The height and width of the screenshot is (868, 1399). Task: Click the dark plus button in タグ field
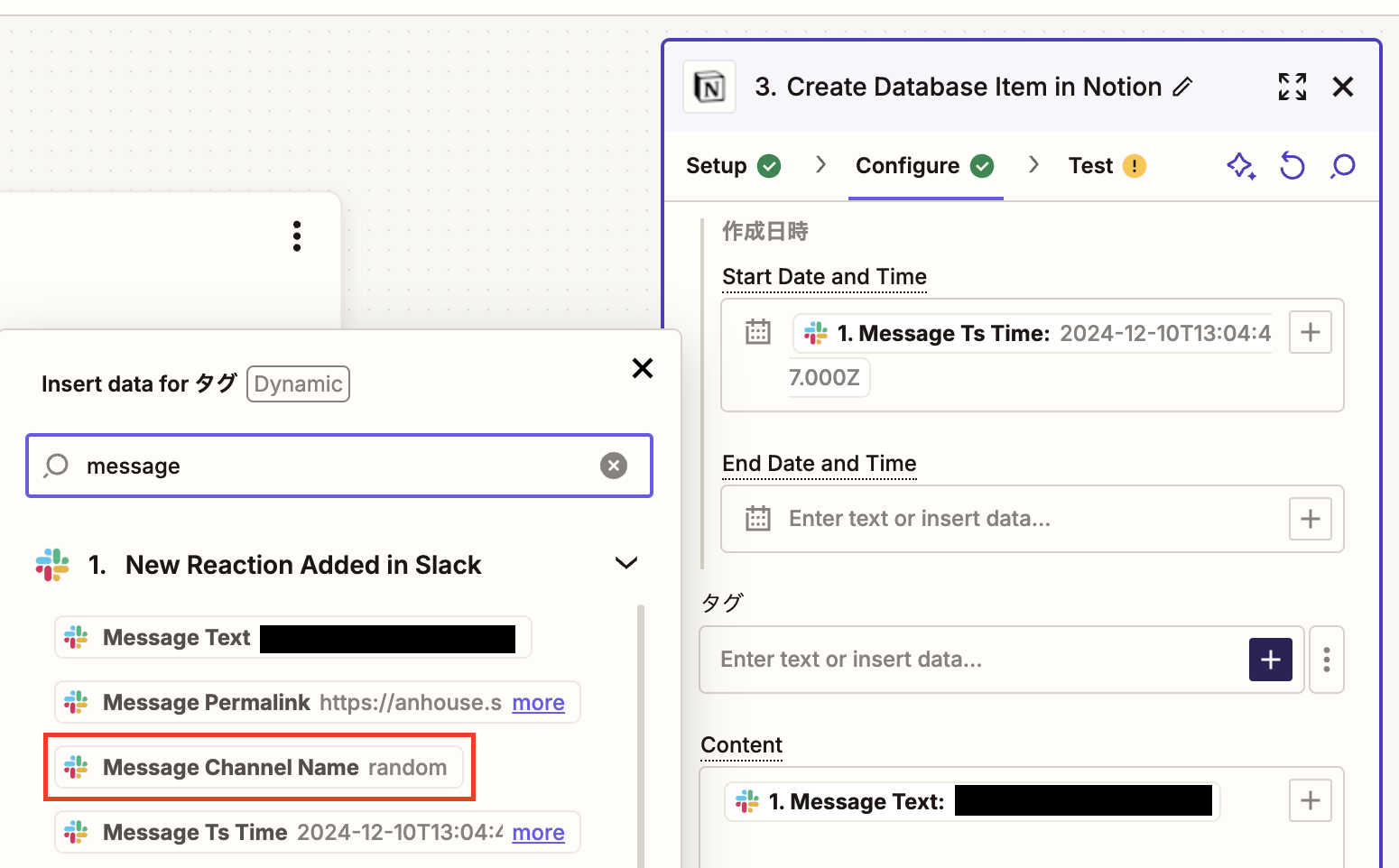click(x=1271, y=660)
